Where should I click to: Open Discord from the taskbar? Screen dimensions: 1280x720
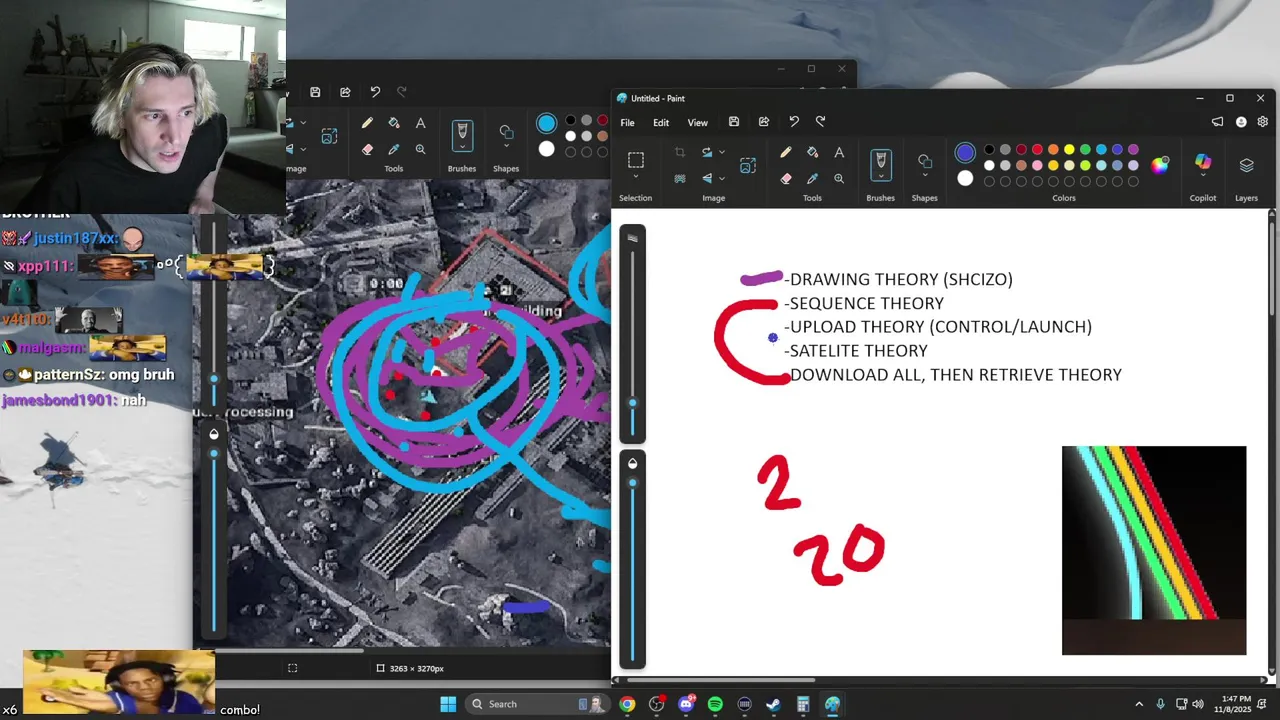[685, 704]
